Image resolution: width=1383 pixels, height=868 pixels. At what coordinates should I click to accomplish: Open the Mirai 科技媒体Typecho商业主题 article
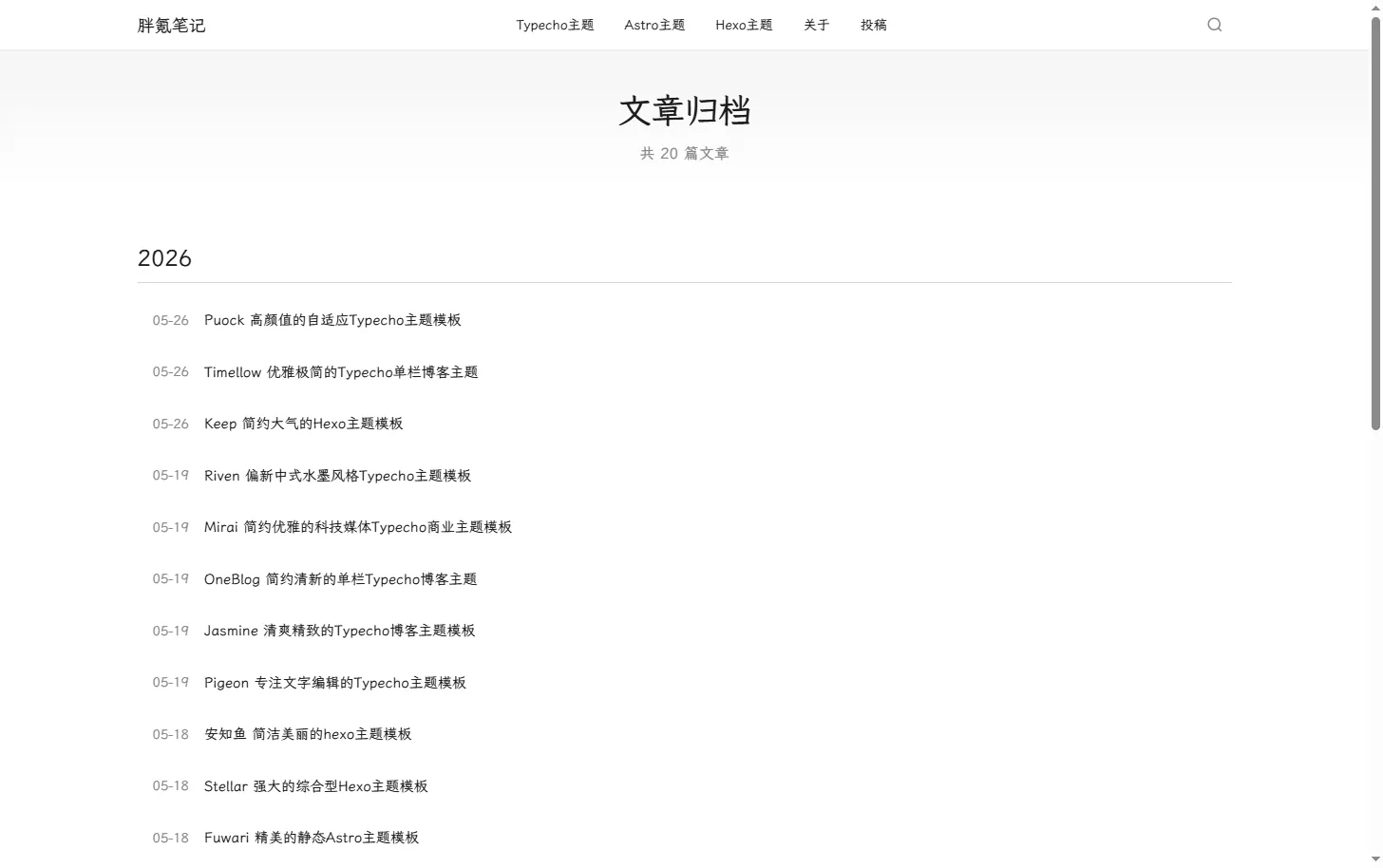pyautogui.click(x=358, y=527)
